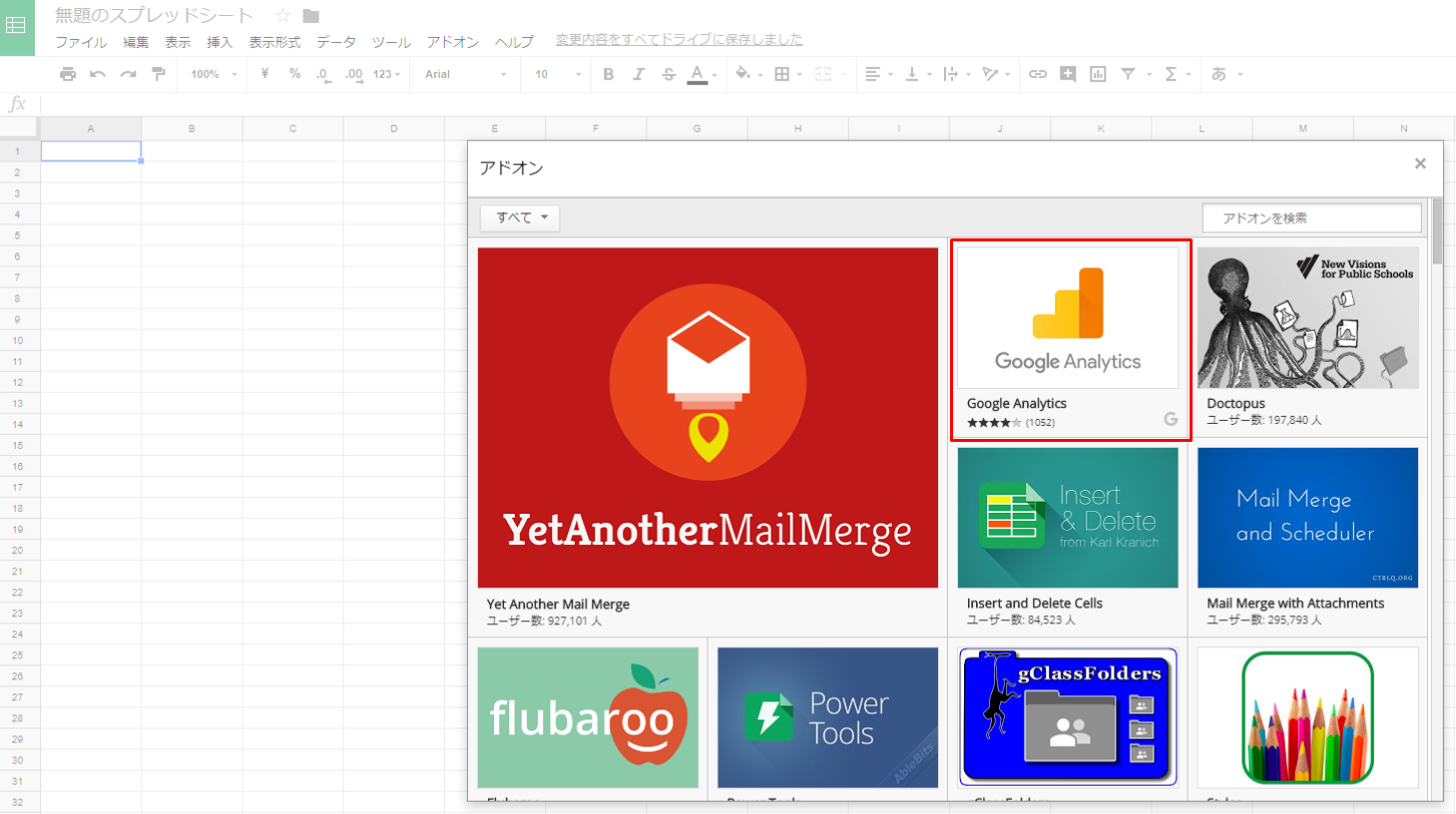Toggle strikethrough formatting
This screenshot has height=814, width=1456.
point(669,74)
